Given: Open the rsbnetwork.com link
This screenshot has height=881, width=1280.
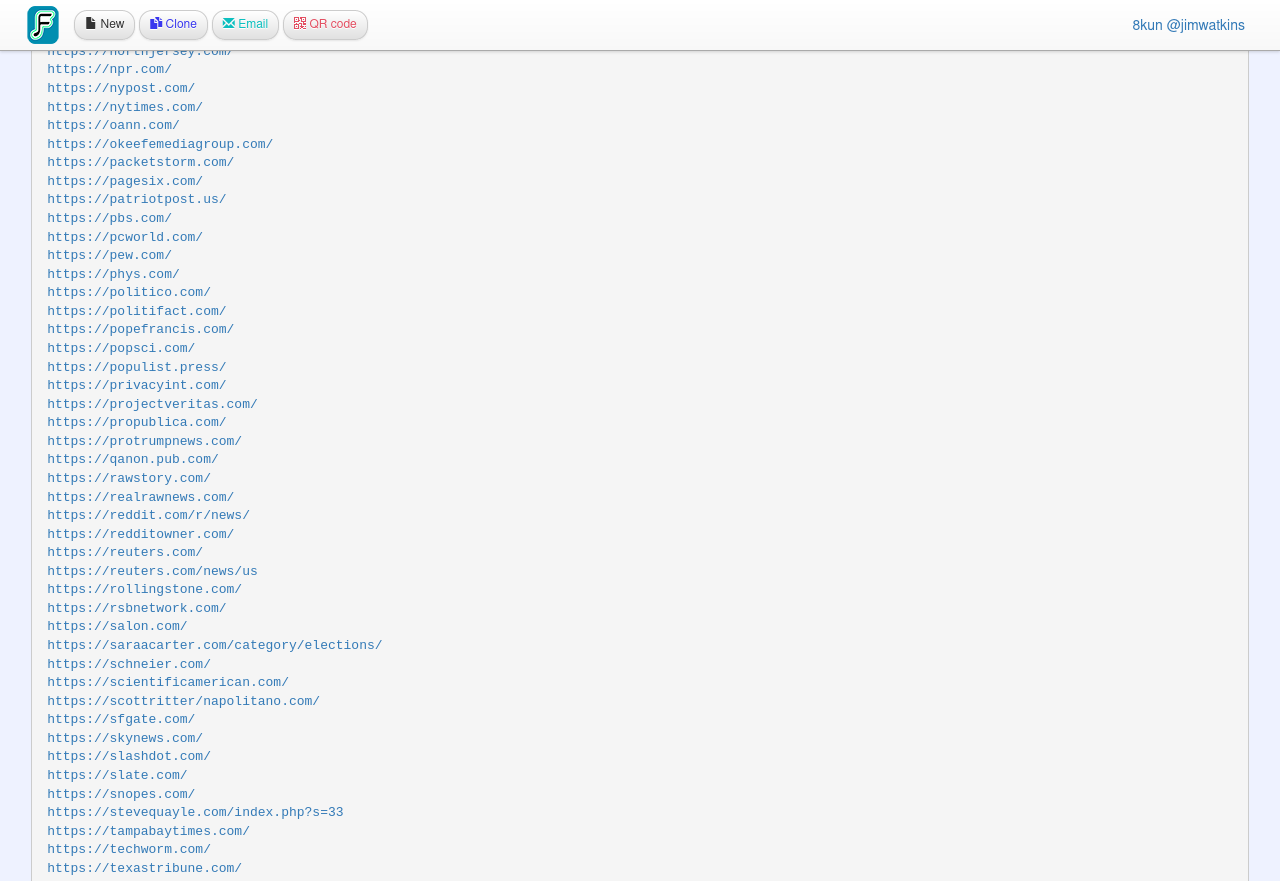Looking at the screenshot, I should click(x=137, y=609).
